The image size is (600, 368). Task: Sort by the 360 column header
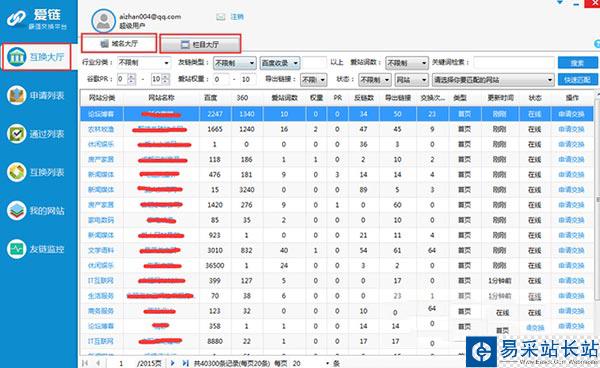[x=242, y=98]
